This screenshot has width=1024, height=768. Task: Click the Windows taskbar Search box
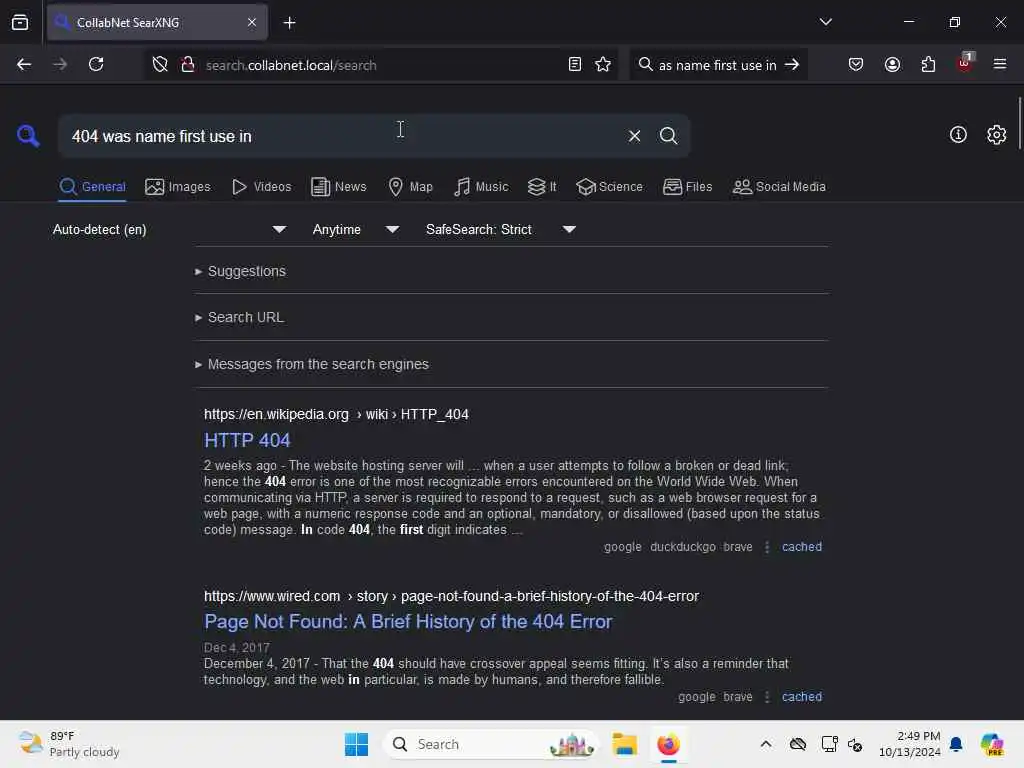(x=491, y=744)
